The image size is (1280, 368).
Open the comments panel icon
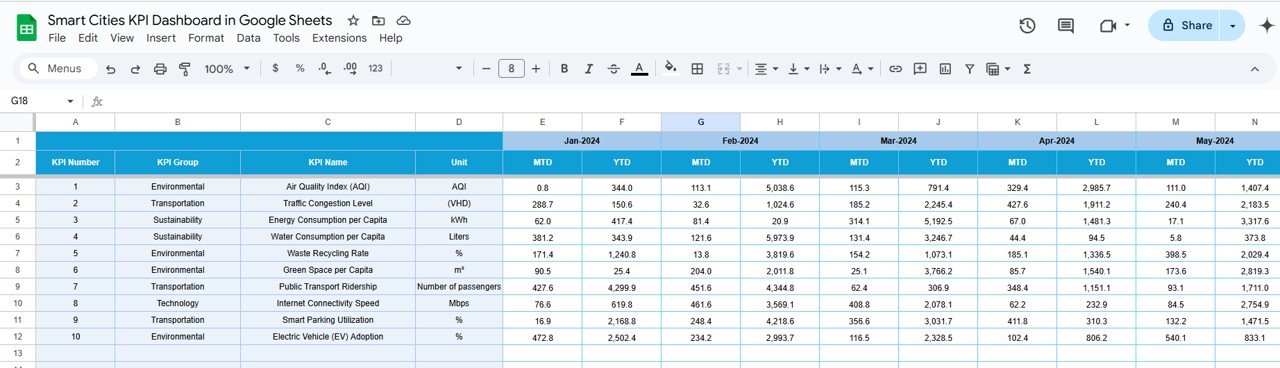(x=1066, y=26)
